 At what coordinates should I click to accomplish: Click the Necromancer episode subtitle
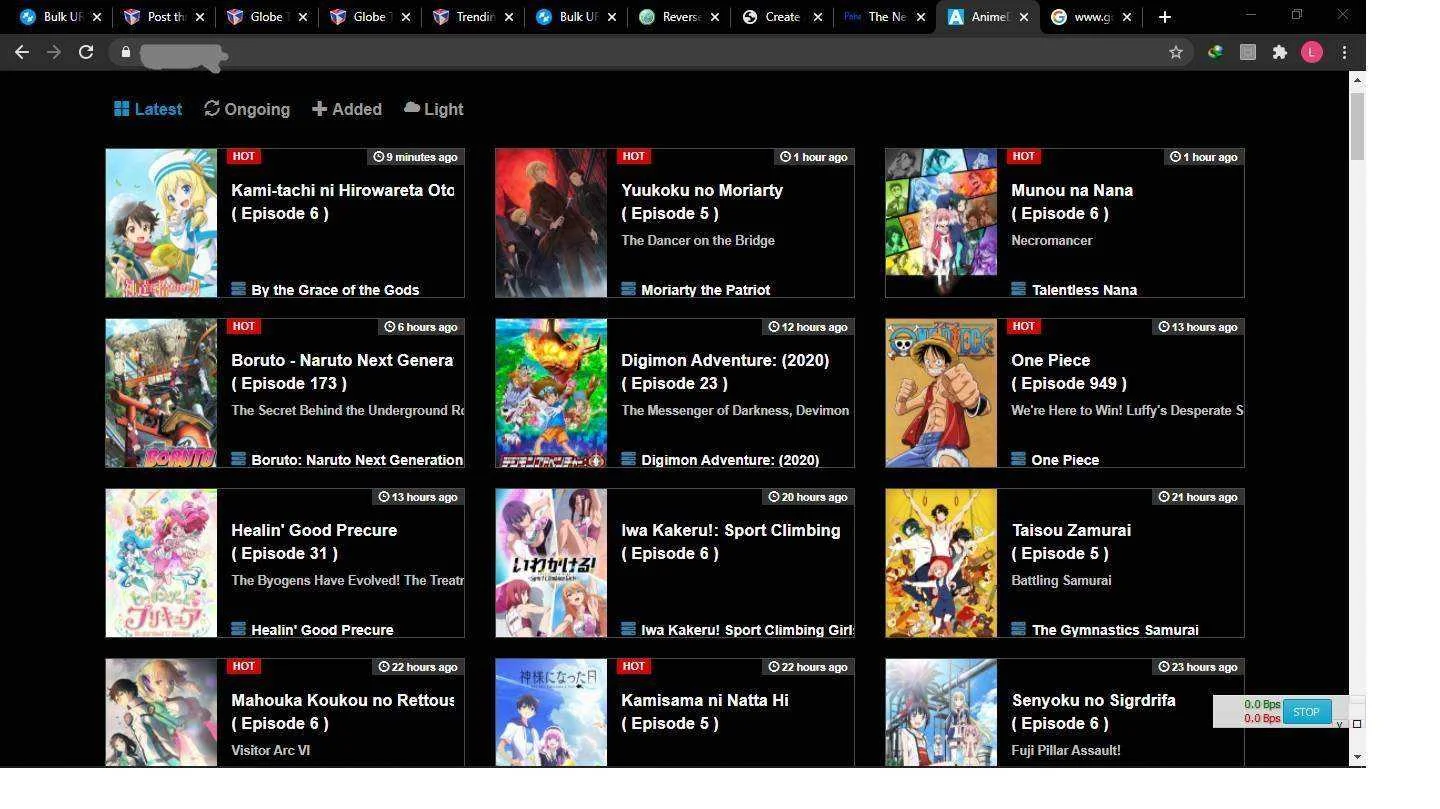(1052, 240)
